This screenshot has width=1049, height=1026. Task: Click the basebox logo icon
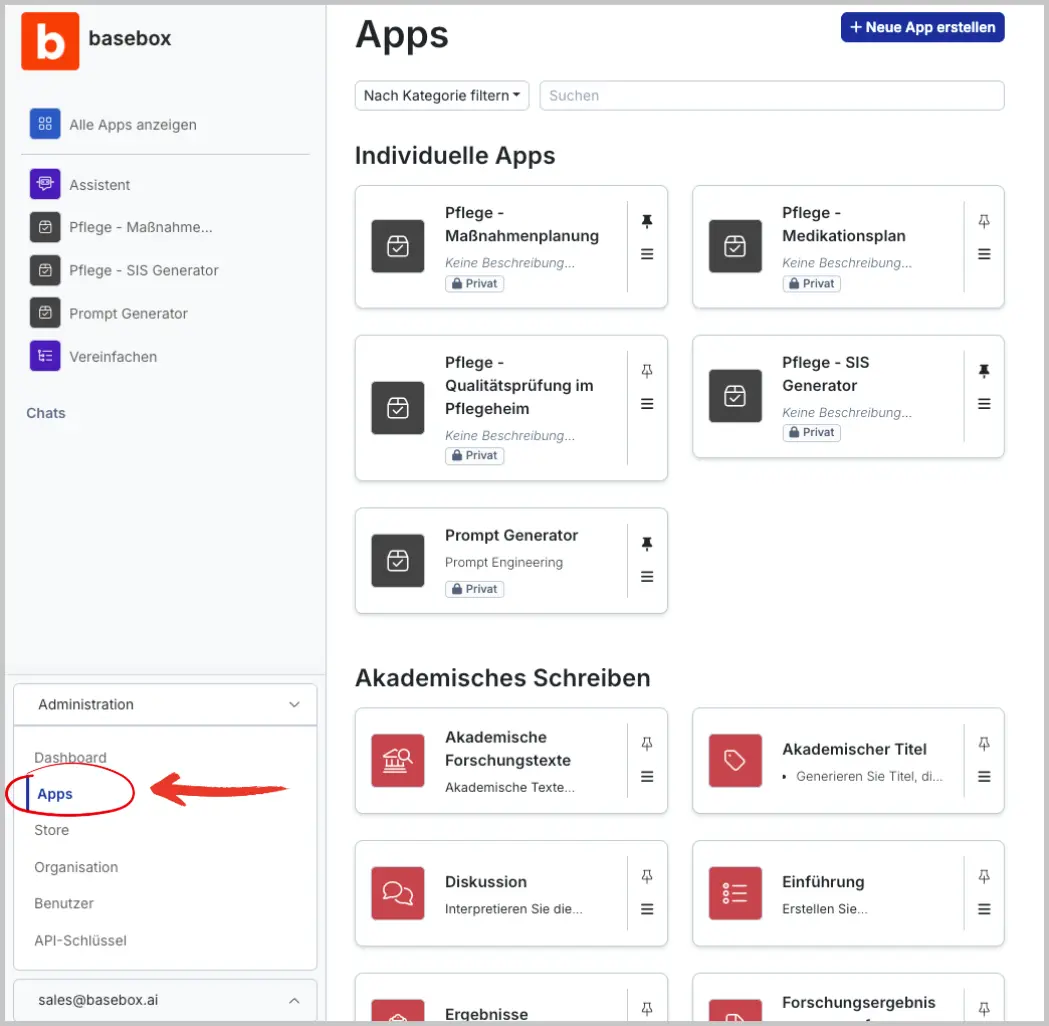(50, 40)
